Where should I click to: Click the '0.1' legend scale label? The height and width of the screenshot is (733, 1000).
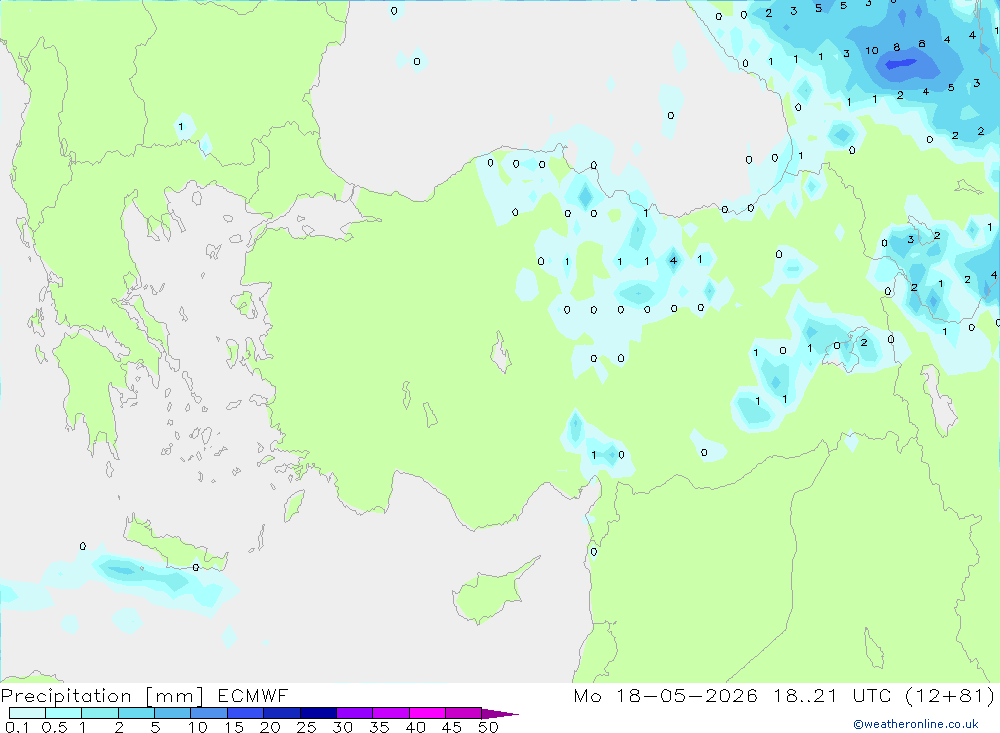17,727
